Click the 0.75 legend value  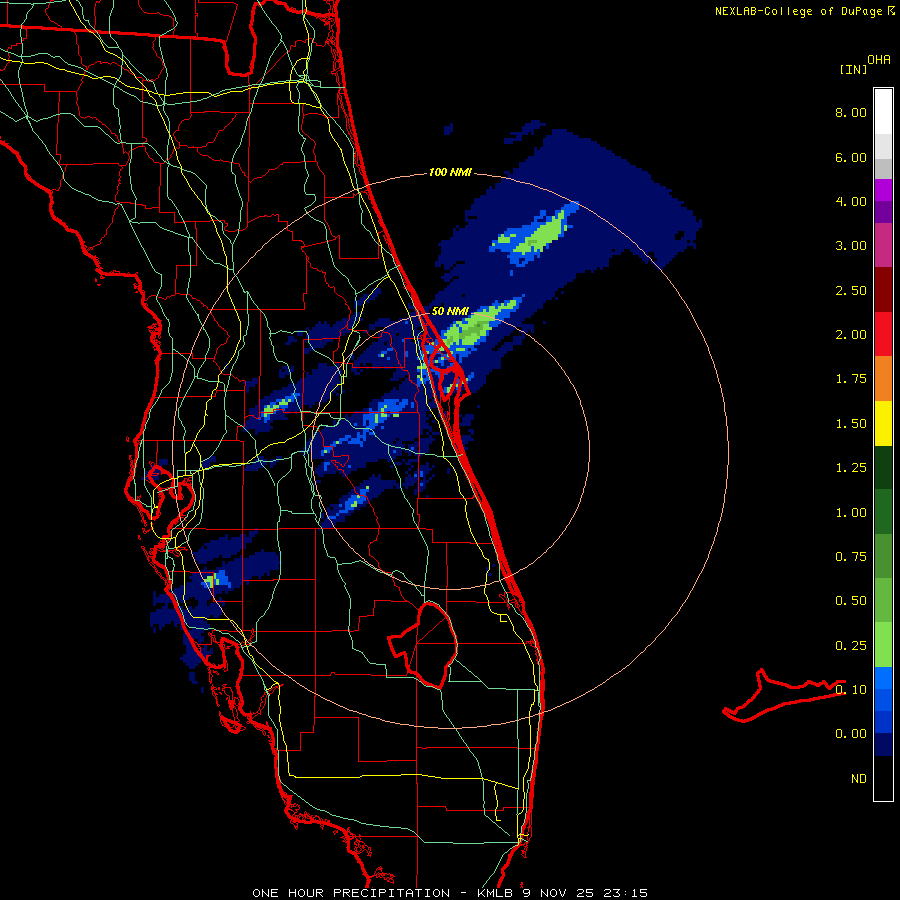851,557
